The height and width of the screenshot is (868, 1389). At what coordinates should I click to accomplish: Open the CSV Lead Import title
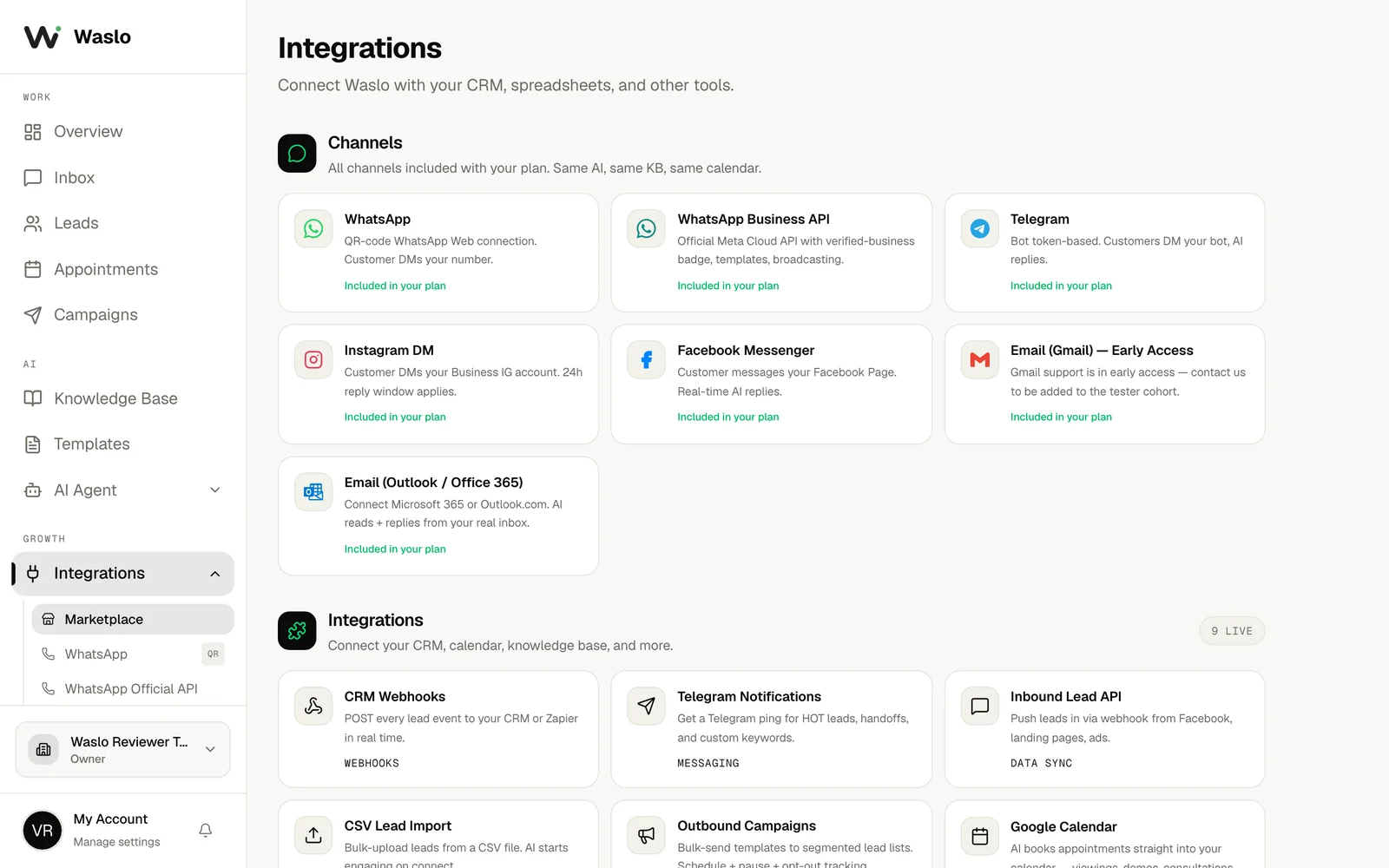pyautogui.click(x=398, y=826)
